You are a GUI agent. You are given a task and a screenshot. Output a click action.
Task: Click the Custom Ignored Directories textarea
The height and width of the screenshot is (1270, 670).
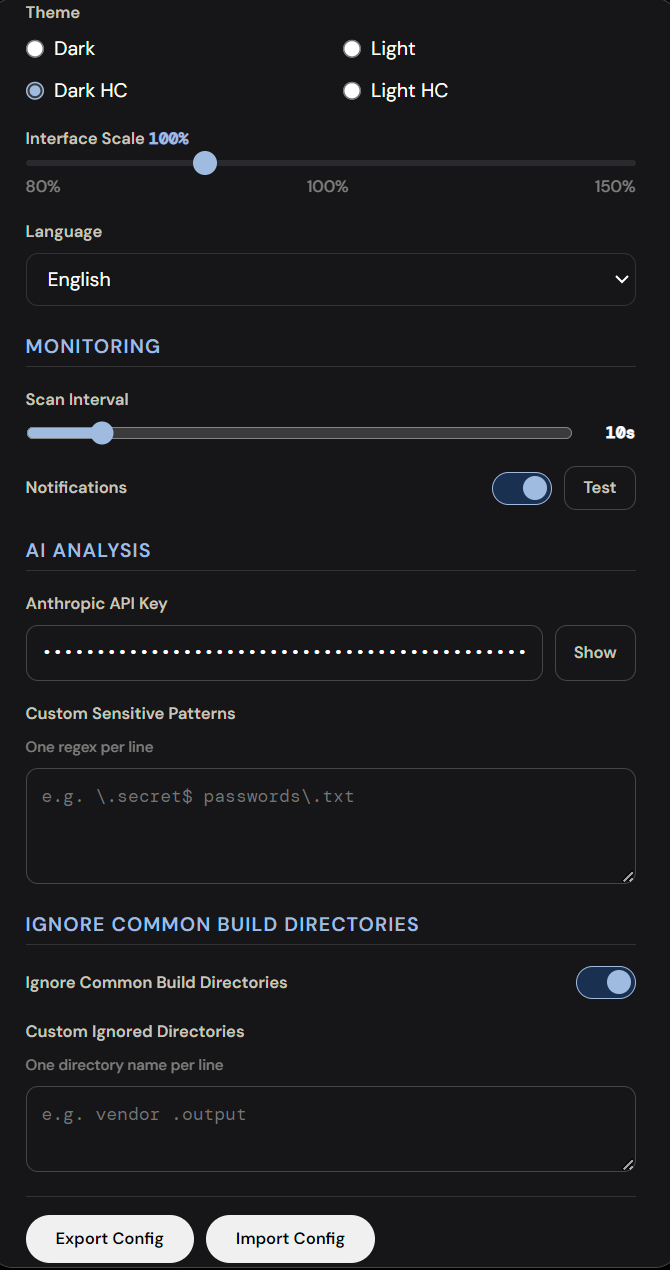pyautogui.click(x=330, y=1128)
